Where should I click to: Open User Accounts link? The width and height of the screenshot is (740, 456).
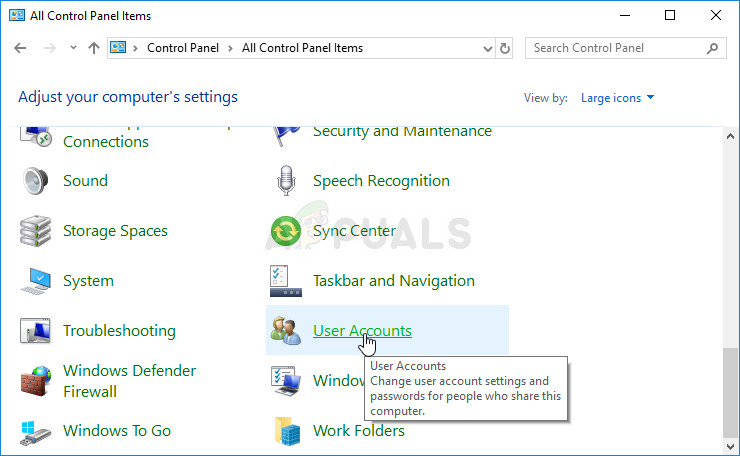[x=362, y=331]
